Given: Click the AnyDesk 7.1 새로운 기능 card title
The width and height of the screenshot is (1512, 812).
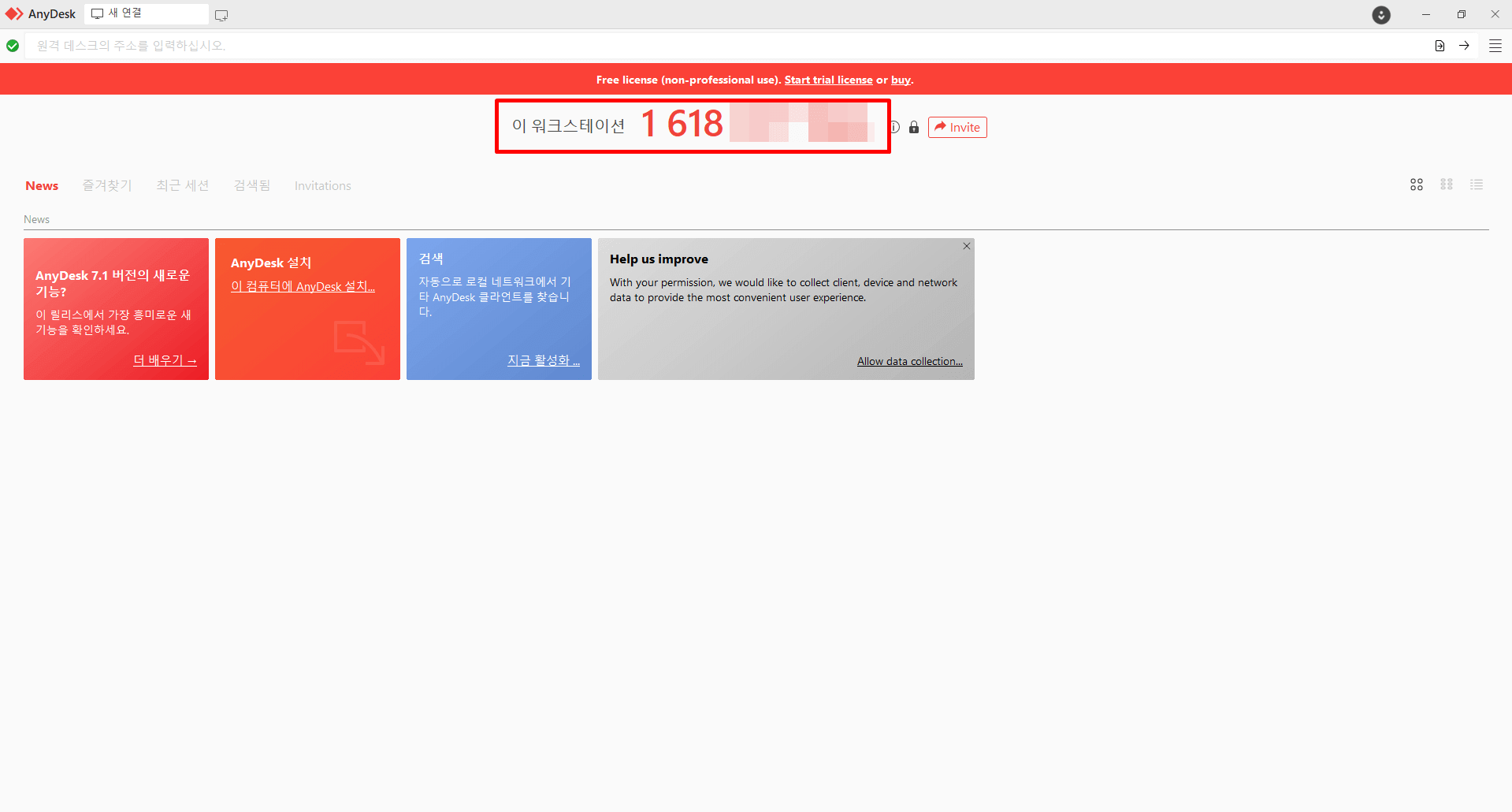Looking at the screenshot, I should 113,283.
